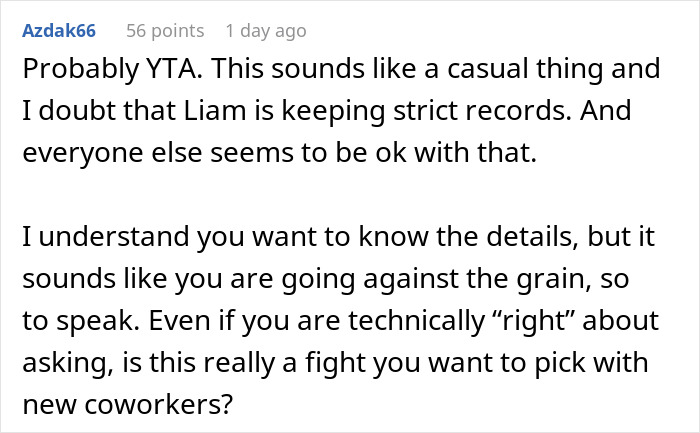Open the Azdak66 user profile link
This screenshot has height=433, width=700.
[62, 31]
